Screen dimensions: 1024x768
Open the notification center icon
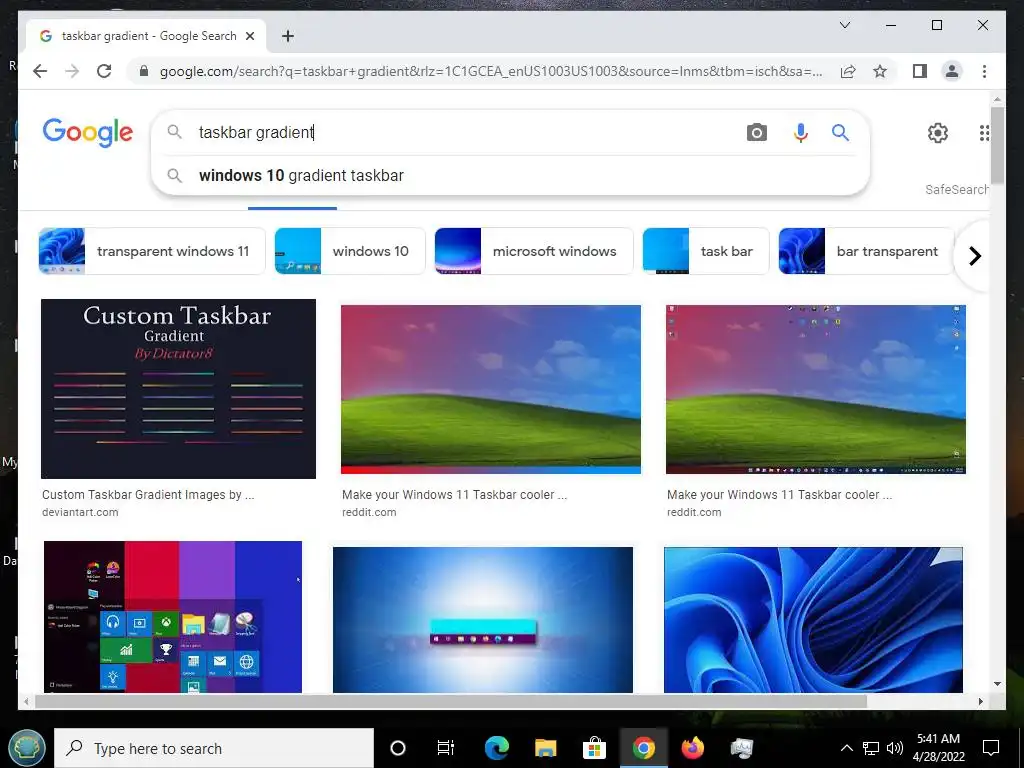(x=991, y=748)
